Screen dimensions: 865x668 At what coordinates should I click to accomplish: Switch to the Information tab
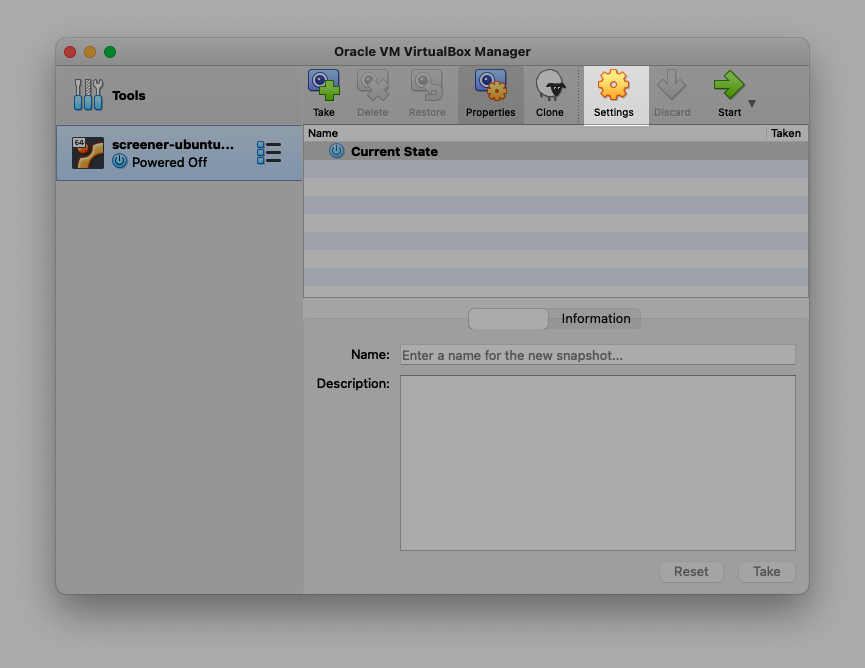click(595, 319)
